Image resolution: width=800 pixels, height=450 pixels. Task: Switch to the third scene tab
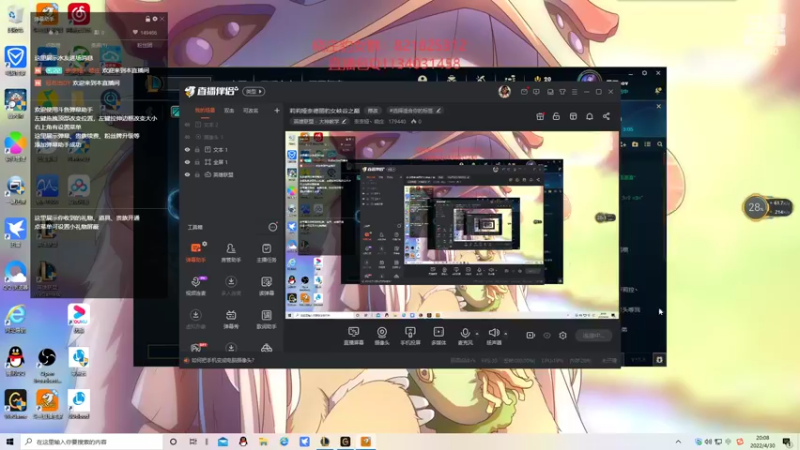[x=251, y=110]
